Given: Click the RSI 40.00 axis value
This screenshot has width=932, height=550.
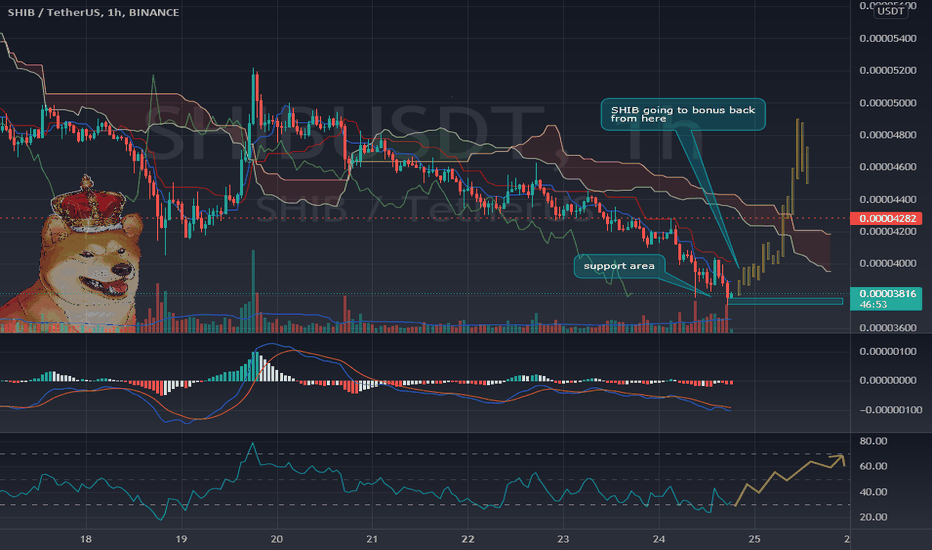Looking at the screenshot, I should click(x=873, y=492).
